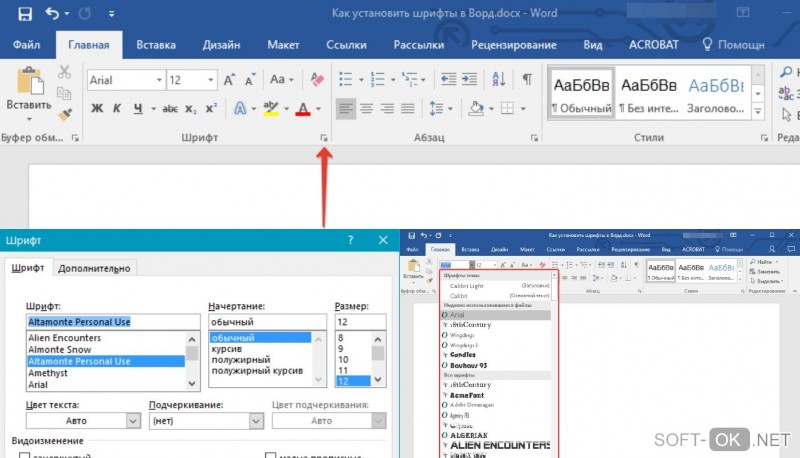Image resolution: width=800 pixels, height=458 pixels.
Task: Click the line spacing icon
Action: [x=436, y=108]
